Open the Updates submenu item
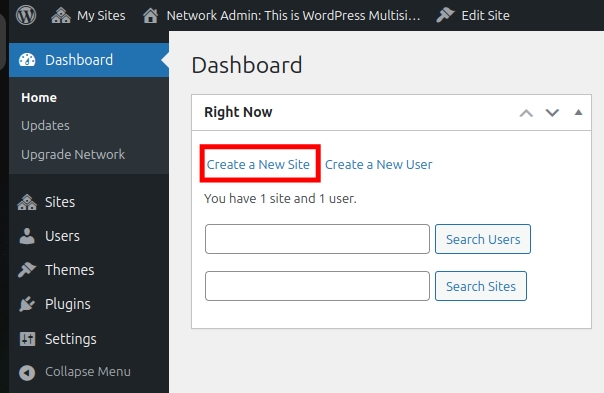The image size is (604, 393). 45,126
